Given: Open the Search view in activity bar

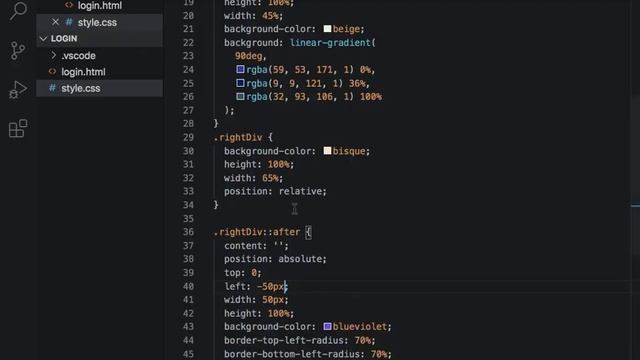Looking at the screenshot, I should [x=18, y=10].
